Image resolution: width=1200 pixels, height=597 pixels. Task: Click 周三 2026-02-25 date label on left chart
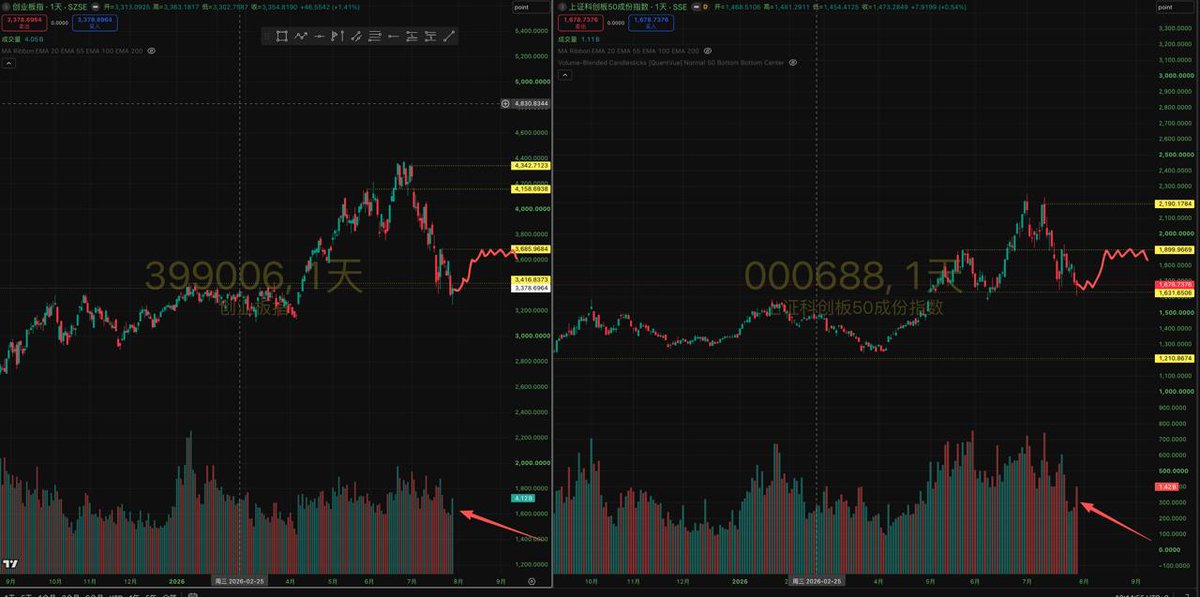(x=239, y=580)
